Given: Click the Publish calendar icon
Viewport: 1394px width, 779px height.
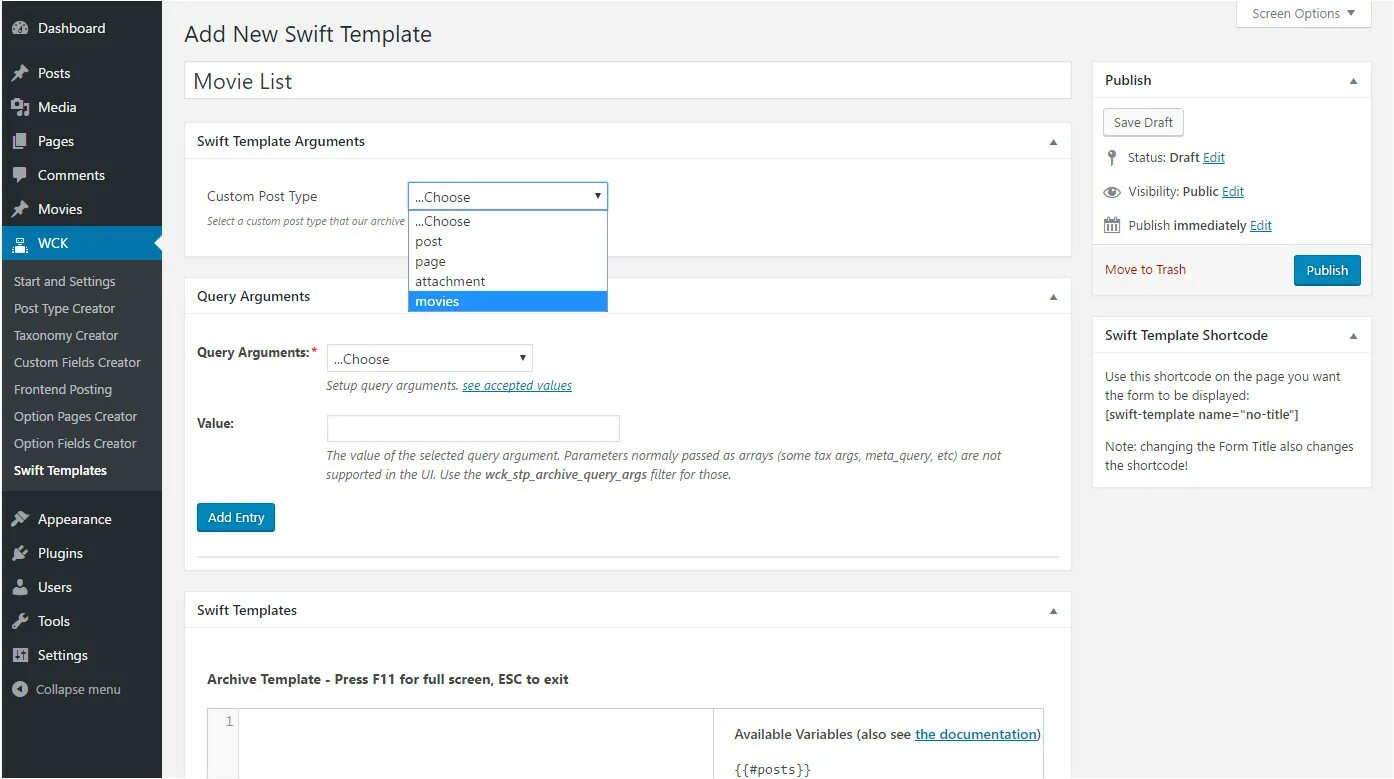Looking at the screenshot, I should (1112, 225).
